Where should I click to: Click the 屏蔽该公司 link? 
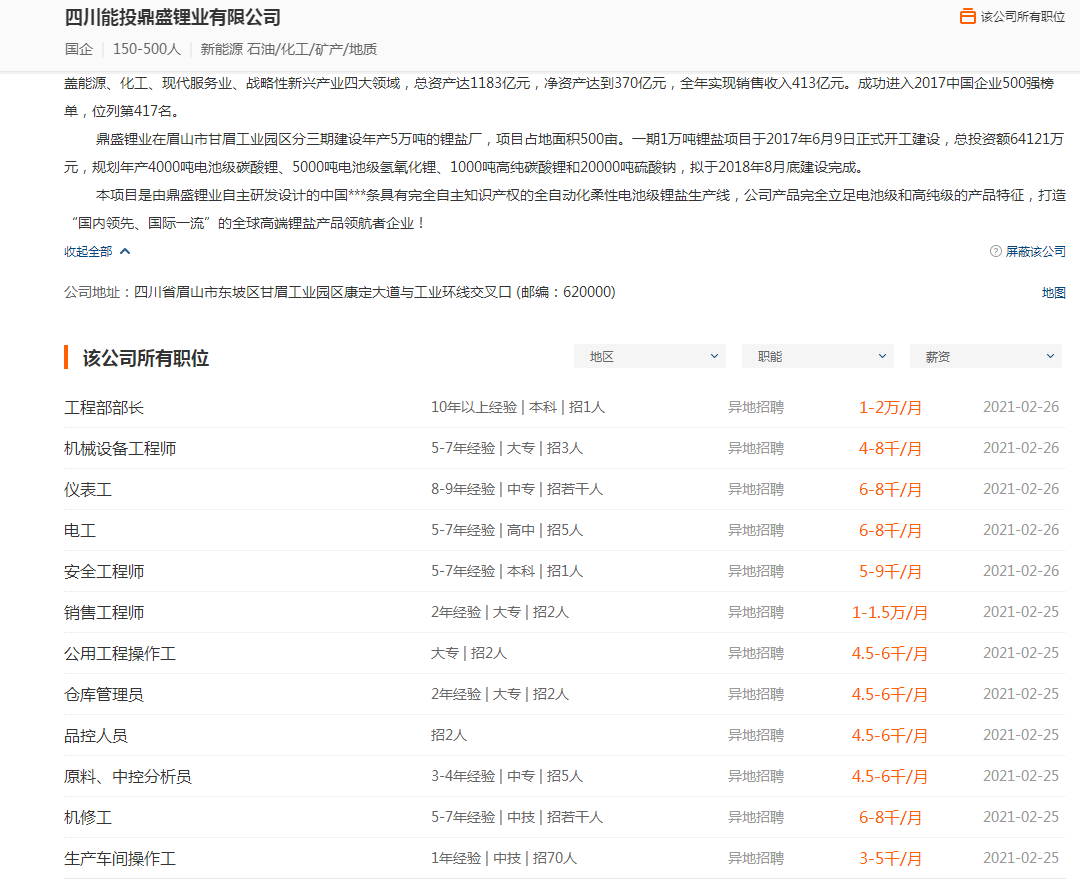coord(1035,251)
